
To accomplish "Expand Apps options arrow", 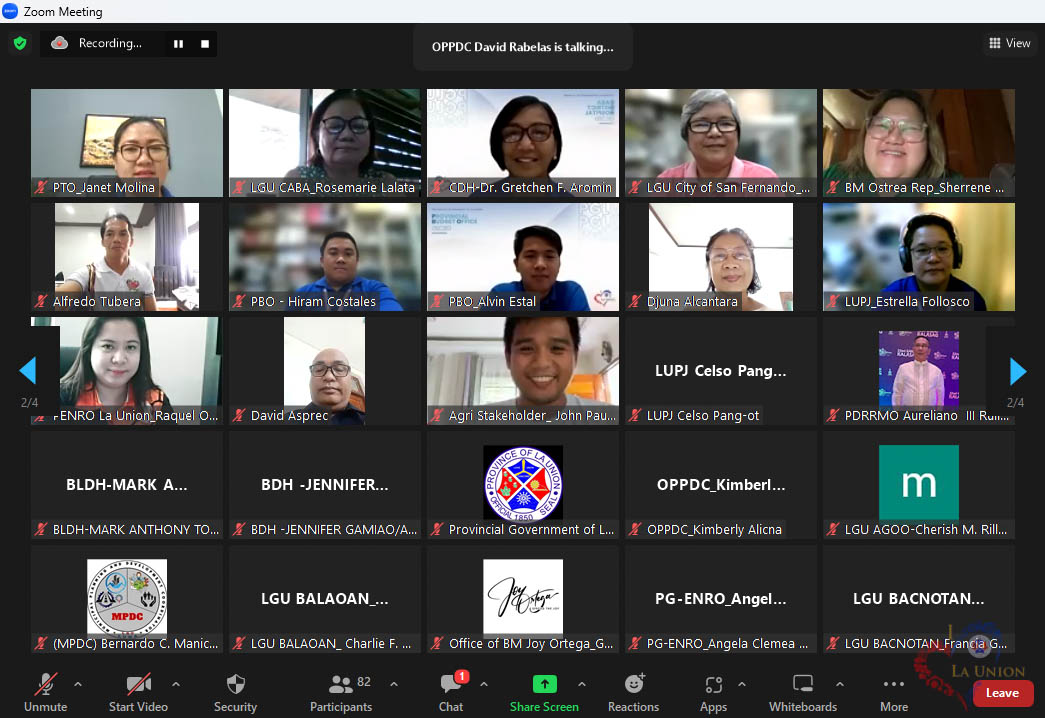I will coord(742,684).
